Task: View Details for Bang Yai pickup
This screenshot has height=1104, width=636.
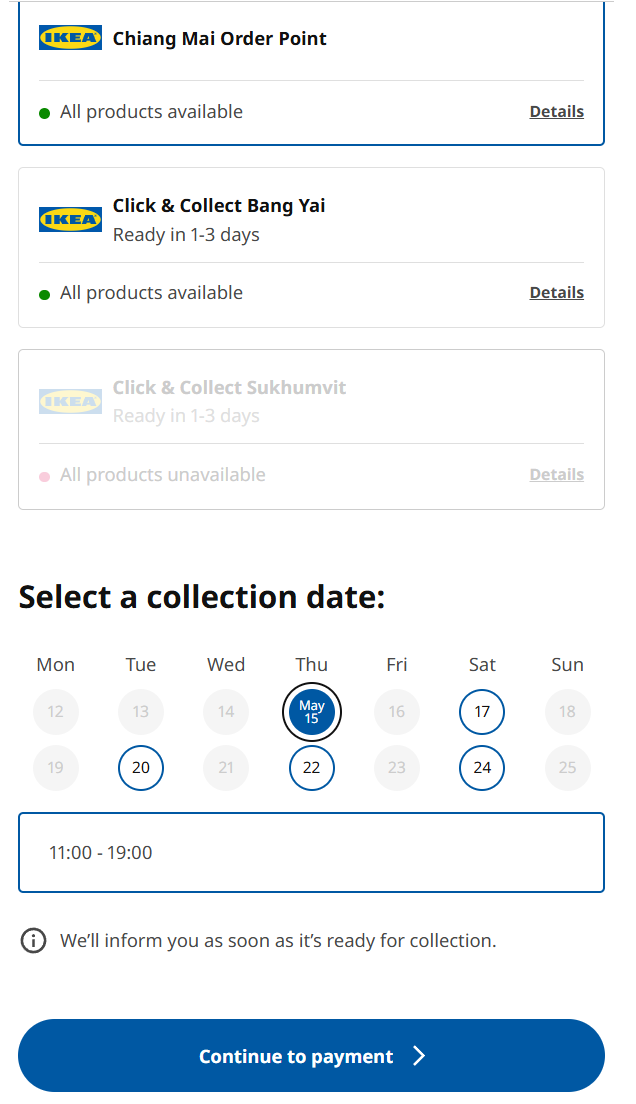Action: tap(556, 292)
